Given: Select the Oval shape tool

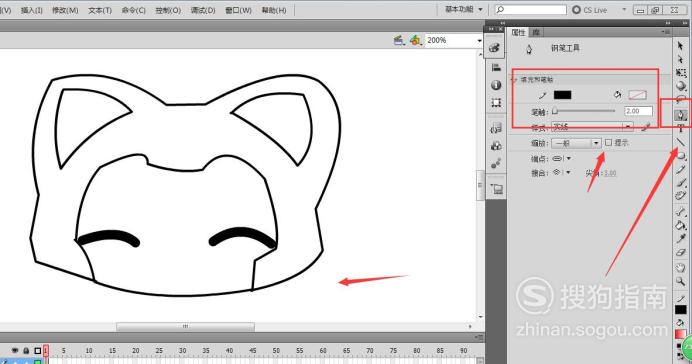Looking at the screenshot, I should pos(681,156).
